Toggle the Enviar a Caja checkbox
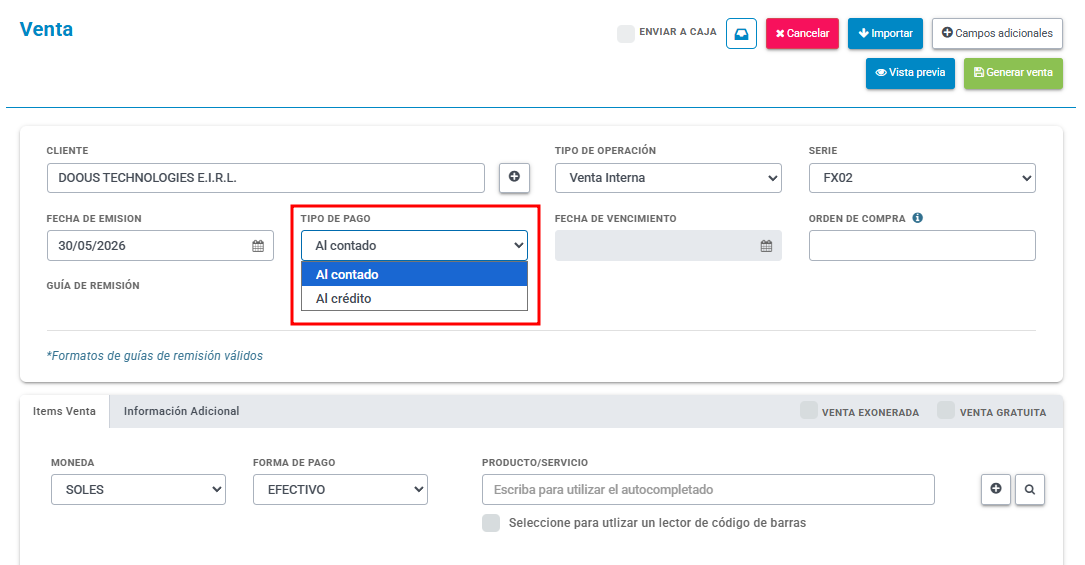This screenshot has width=1085, height=565. click(x=626, y=33)
